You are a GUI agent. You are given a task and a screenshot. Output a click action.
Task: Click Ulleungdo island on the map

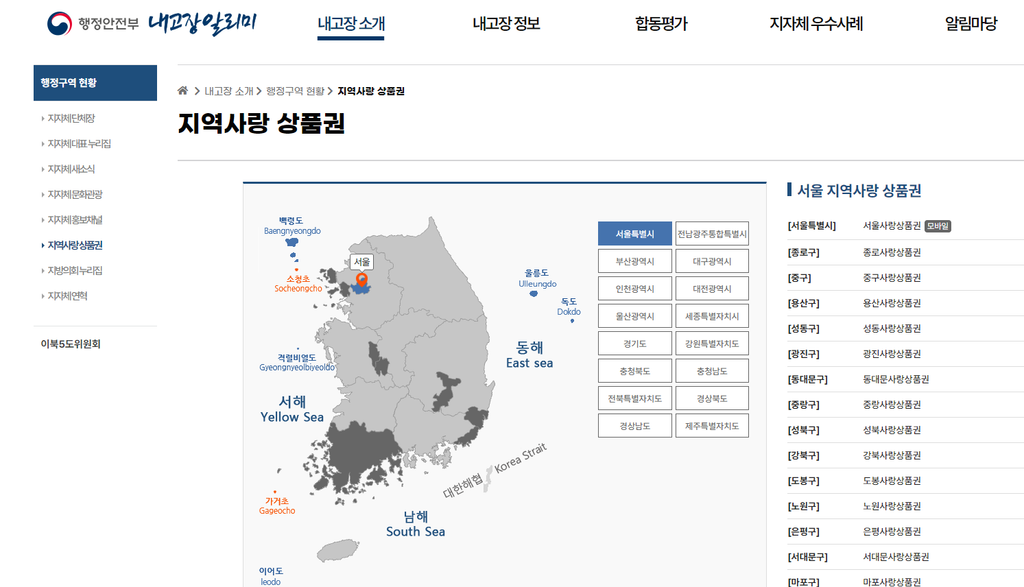coord(534,294)
